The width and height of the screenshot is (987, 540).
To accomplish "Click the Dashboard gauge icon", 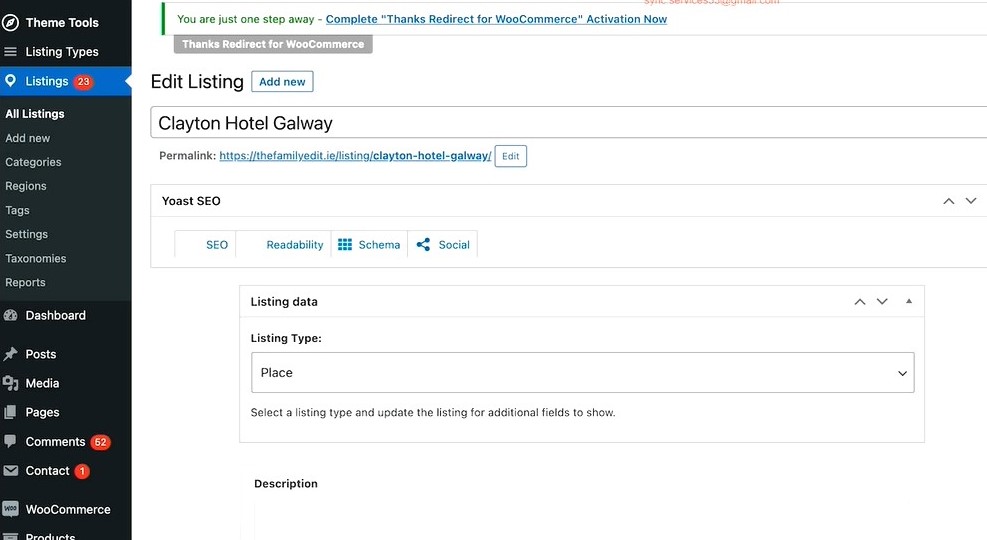I will click(11, 315).
